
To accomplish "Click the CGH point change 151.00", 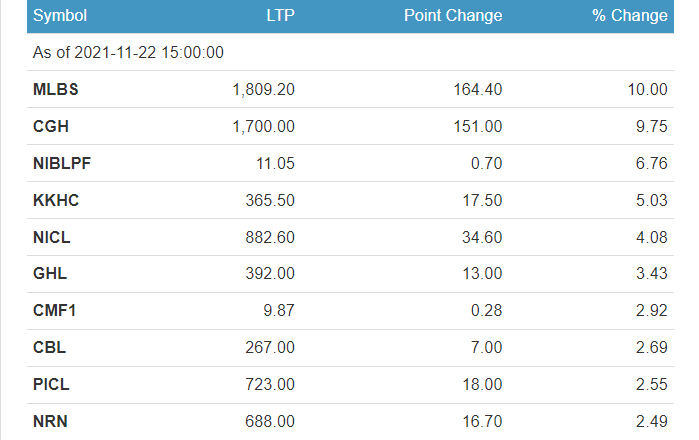I will pos(477,126).
